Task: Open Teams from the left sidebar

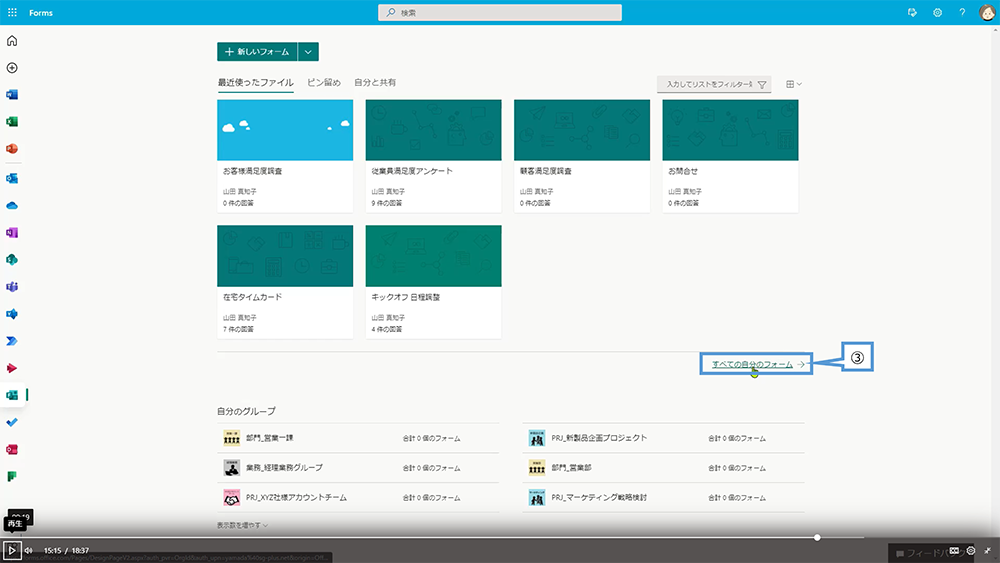Action: point(12,286)
